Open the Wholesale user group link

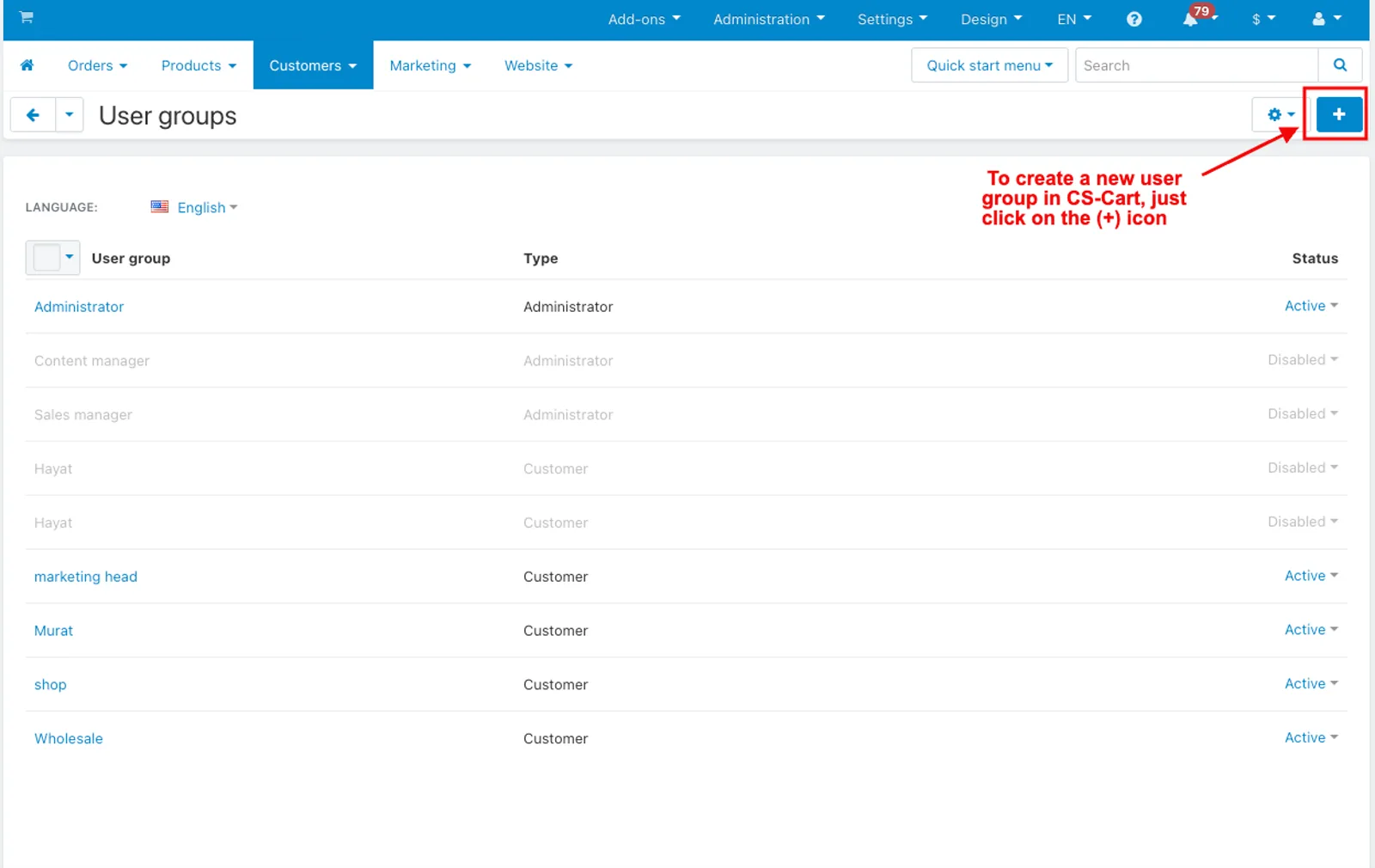pyautogui.click(x=69, y=738)
